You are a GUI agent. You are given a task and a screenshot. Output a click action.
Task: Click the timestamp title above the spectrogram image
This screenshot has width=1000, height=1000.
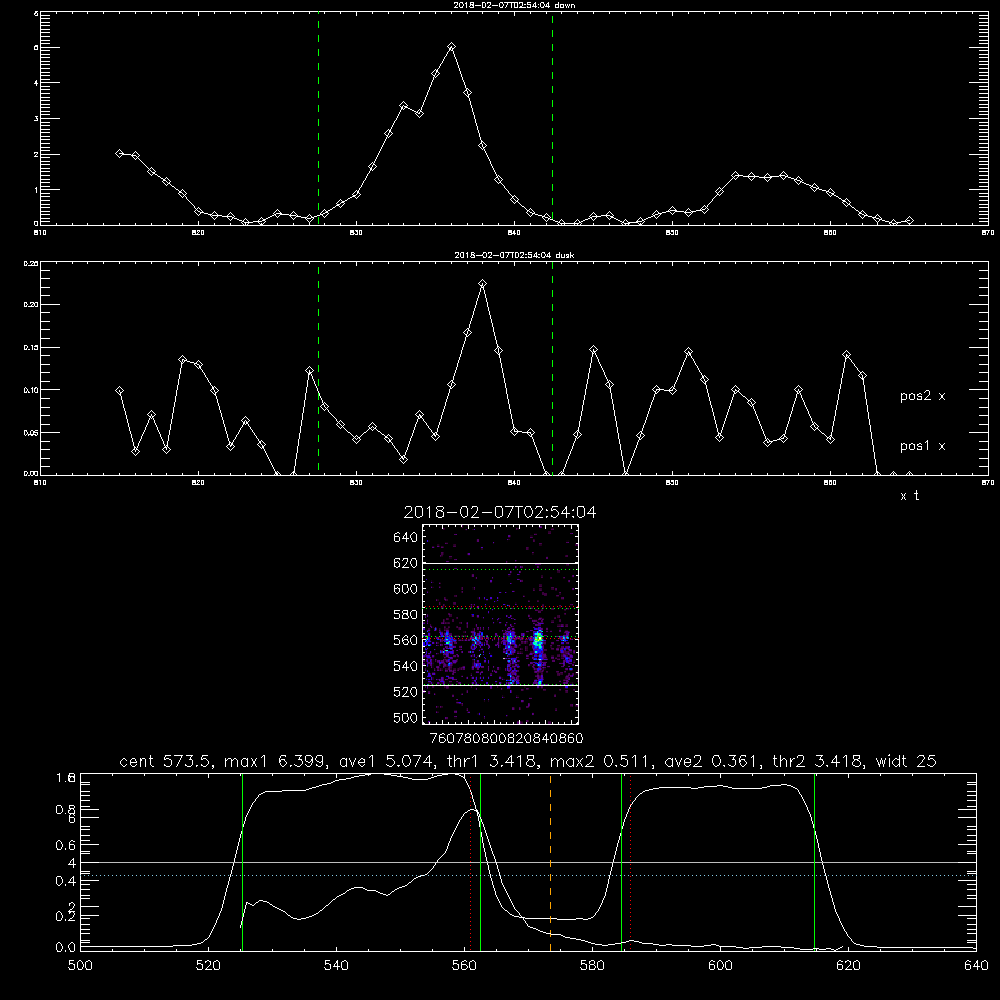coord(500,512)
